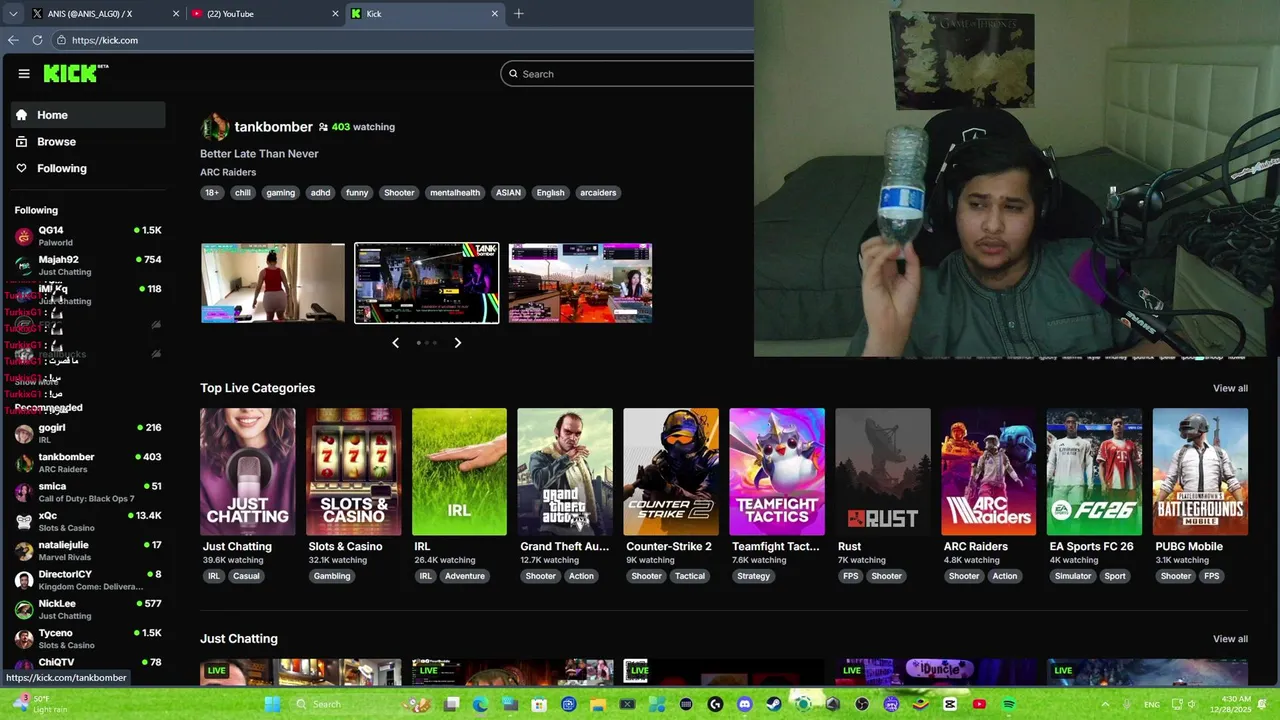Image resolution: width=1280 pixels, height=720 pixels.
Task: Open Steam from the taskbar
Action: tap(774, 704)
